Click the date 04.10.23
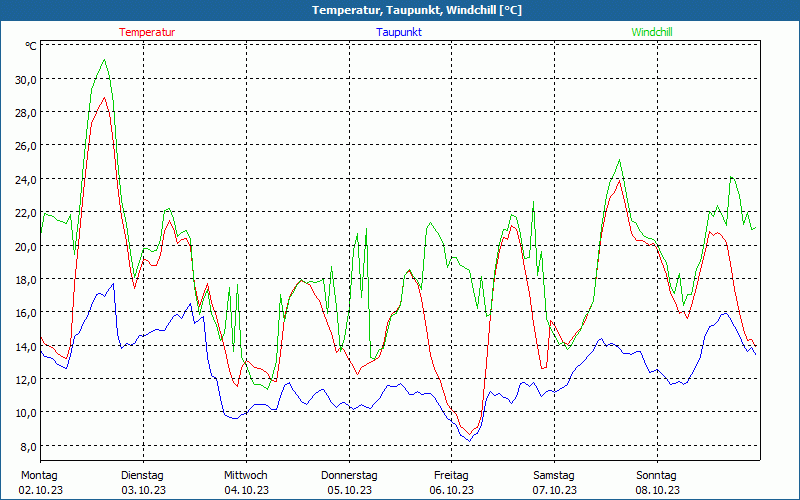This screenshot has width=800, height=500. pyautogui.click(x=246, y=490)
